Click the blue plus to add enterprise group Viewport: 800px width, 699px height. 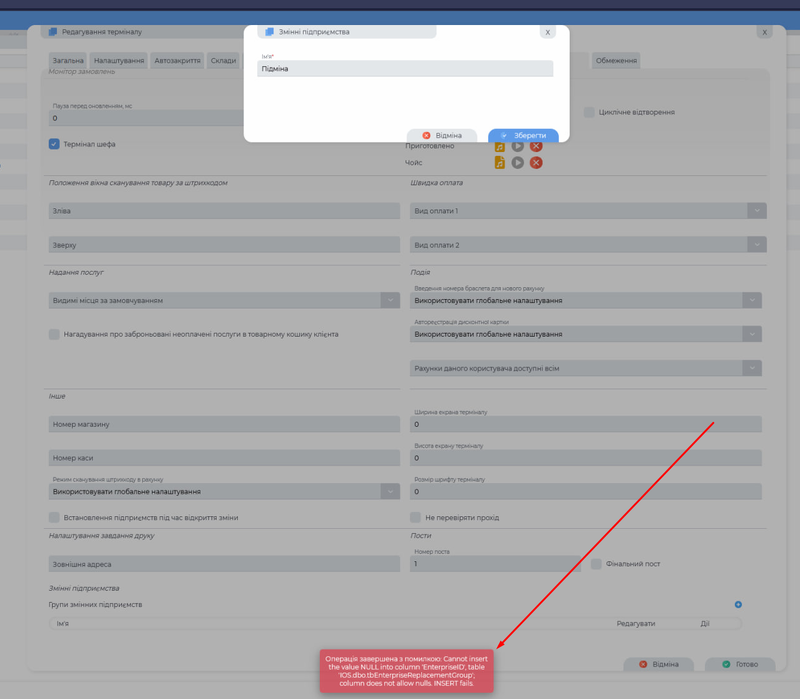coord(738,604)
